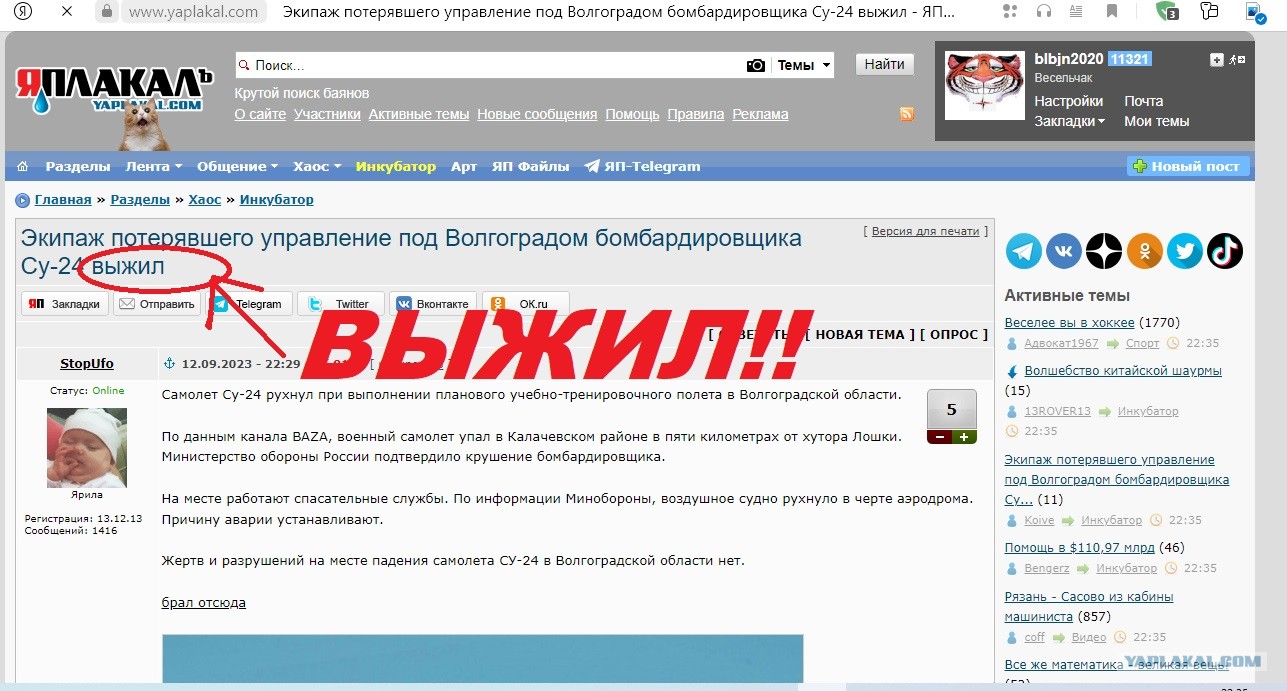Viewport: 1287px width, 691px height.
Task: Click blbjn2020 tiger avatar image
Action: (x=985, y=84)
